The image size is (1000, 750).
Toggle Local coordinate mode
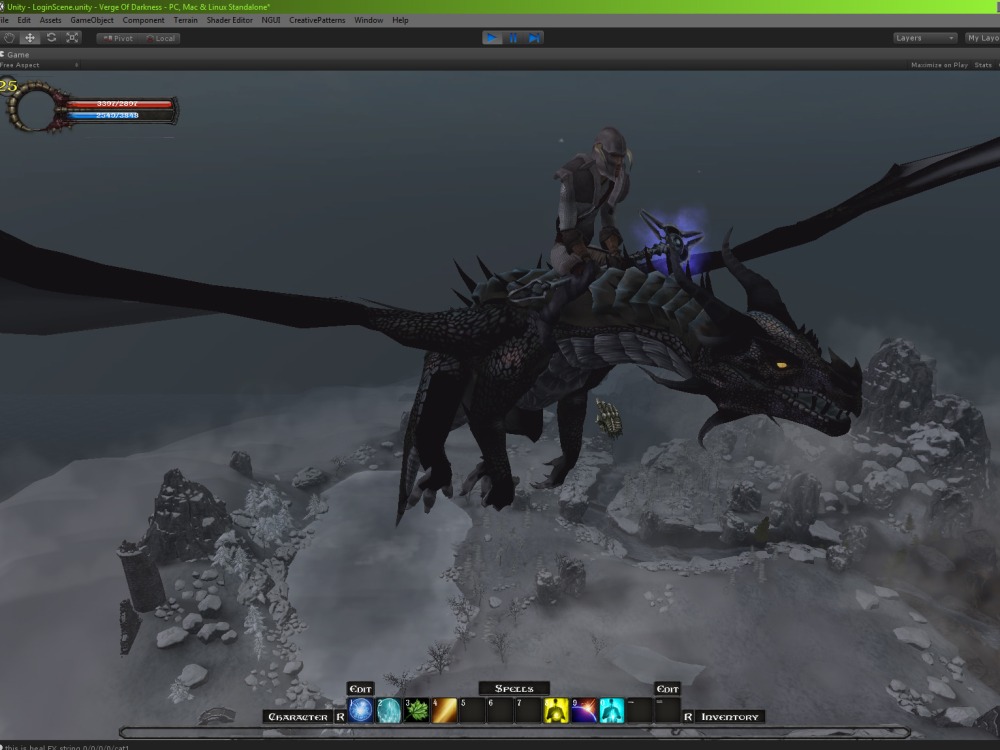(x=163, y=38)
